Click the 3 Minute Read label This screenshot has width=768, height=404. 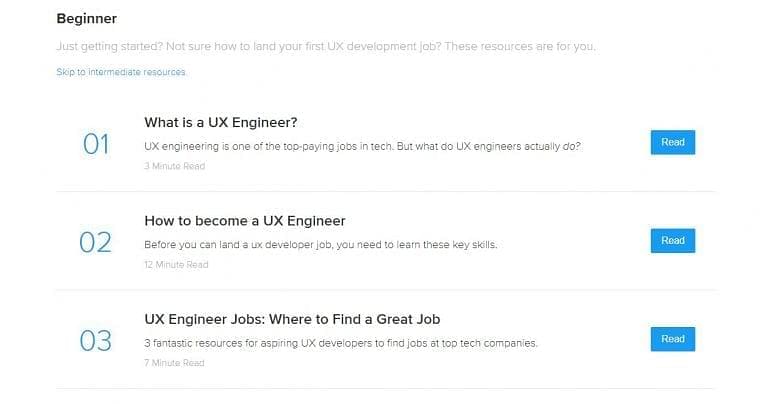174,166
